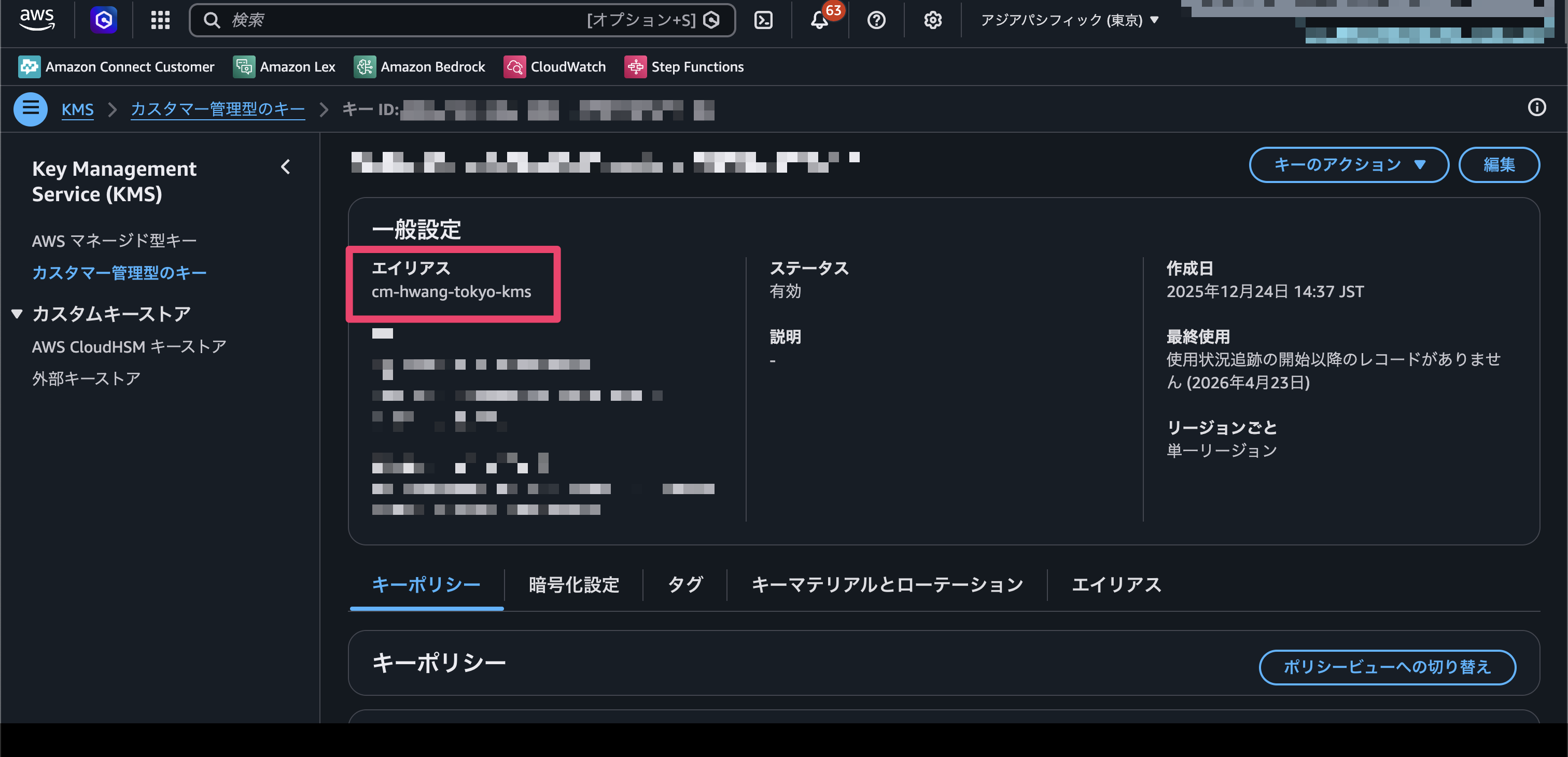Open Step Functions shortcut label

pos(697,66)
